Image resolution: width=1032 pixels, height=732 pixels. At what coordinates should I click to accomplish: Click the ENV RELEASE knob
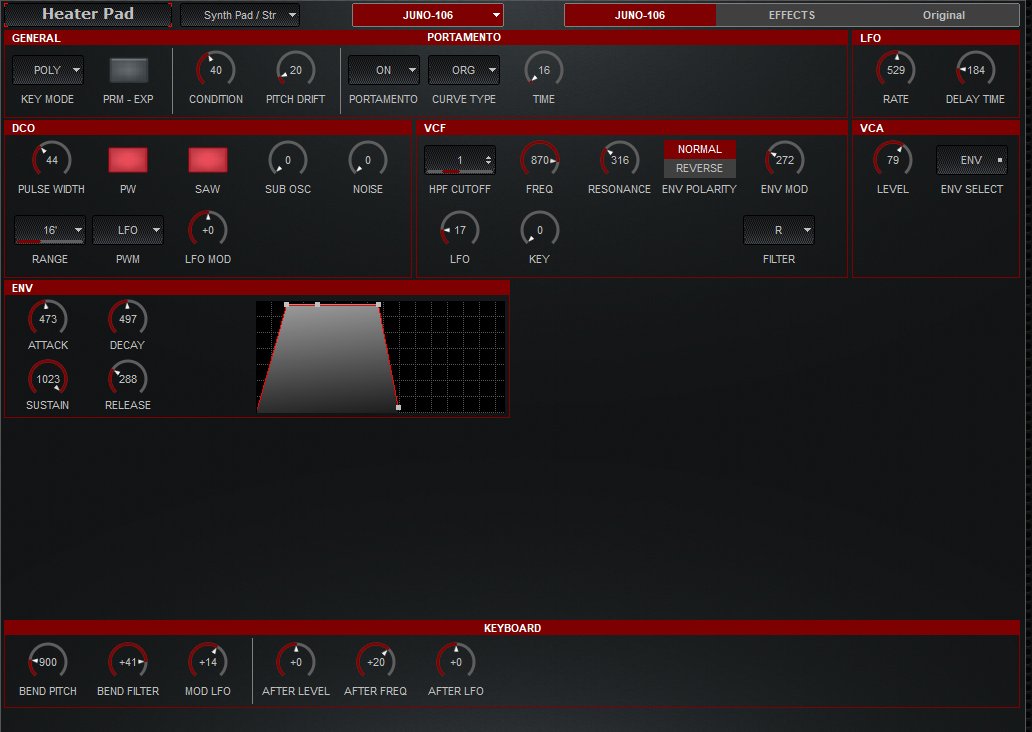[x=128, y=379]
